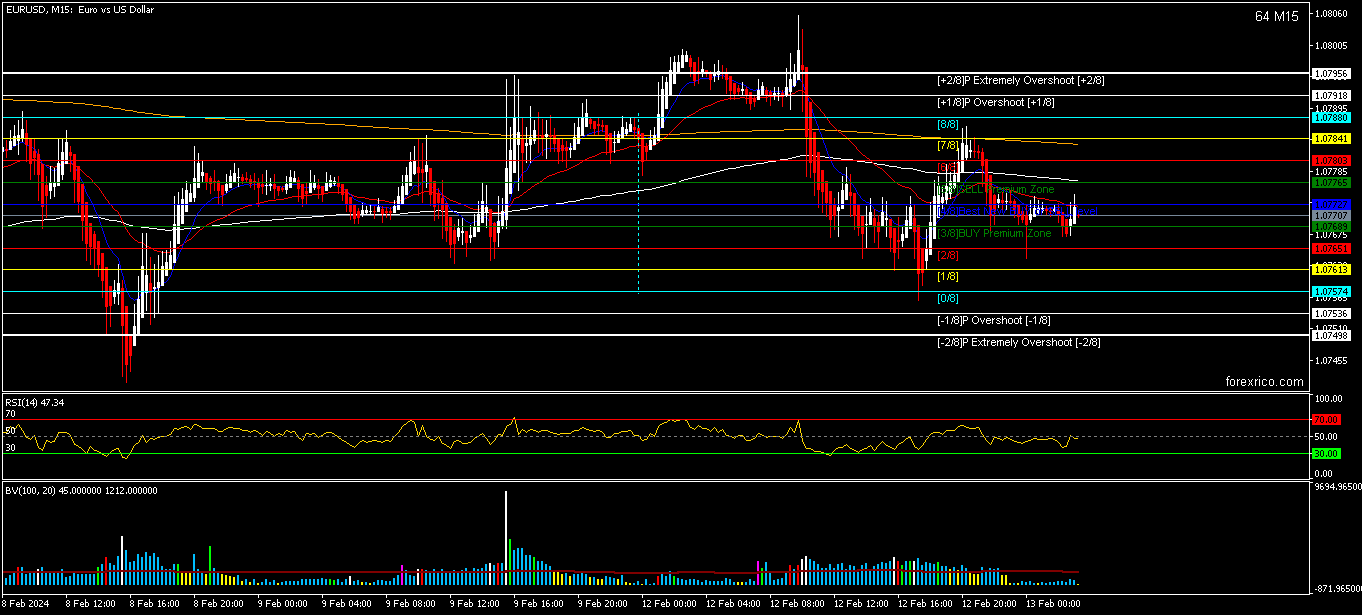Click the 8 Feb 2024 date label
The height and width of the screenshot is (615, 1362).
click(x=28, y=604)
